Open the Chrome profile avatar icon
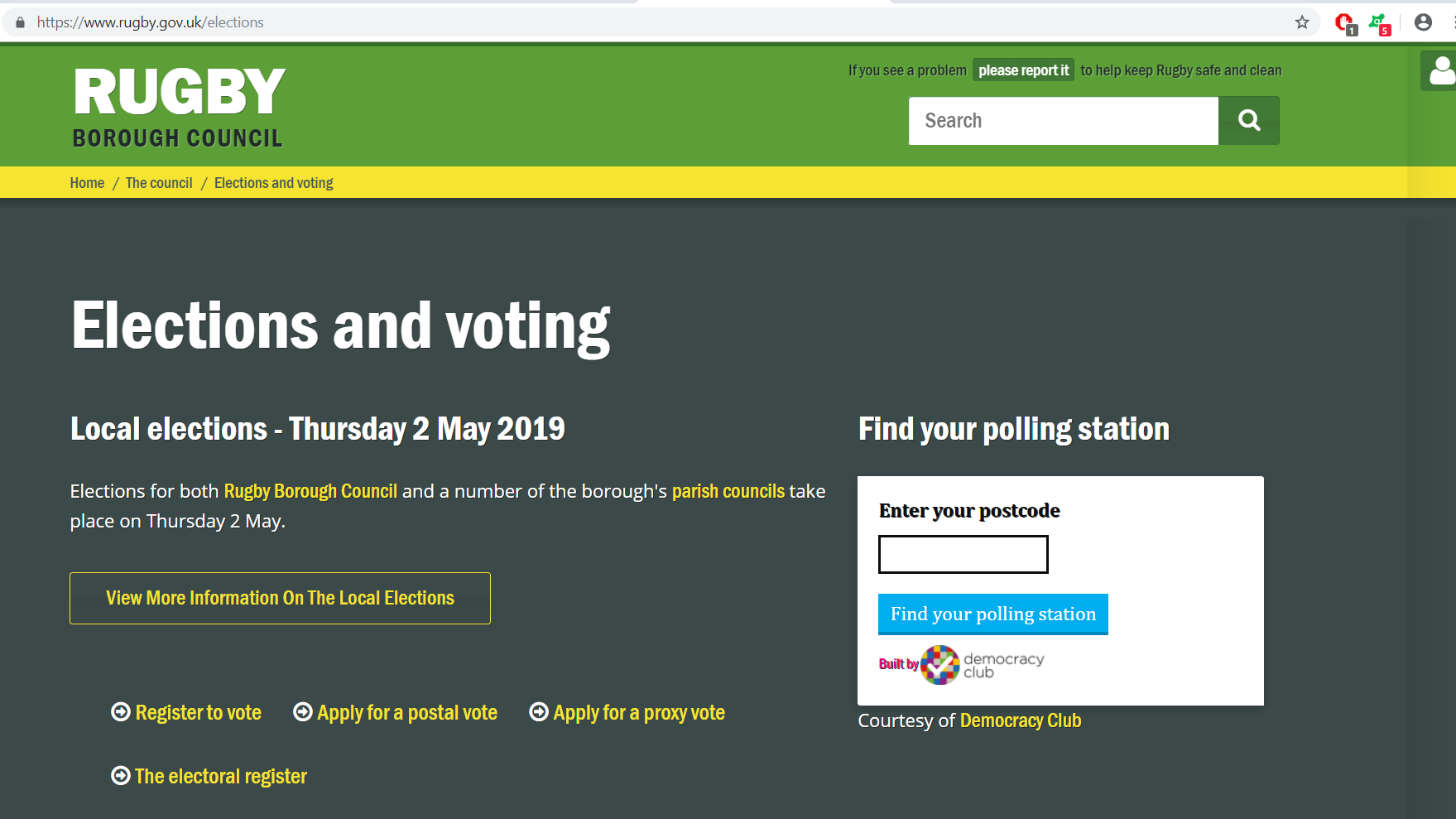Screen dimensions: 1456x819 coord(1423,22)
